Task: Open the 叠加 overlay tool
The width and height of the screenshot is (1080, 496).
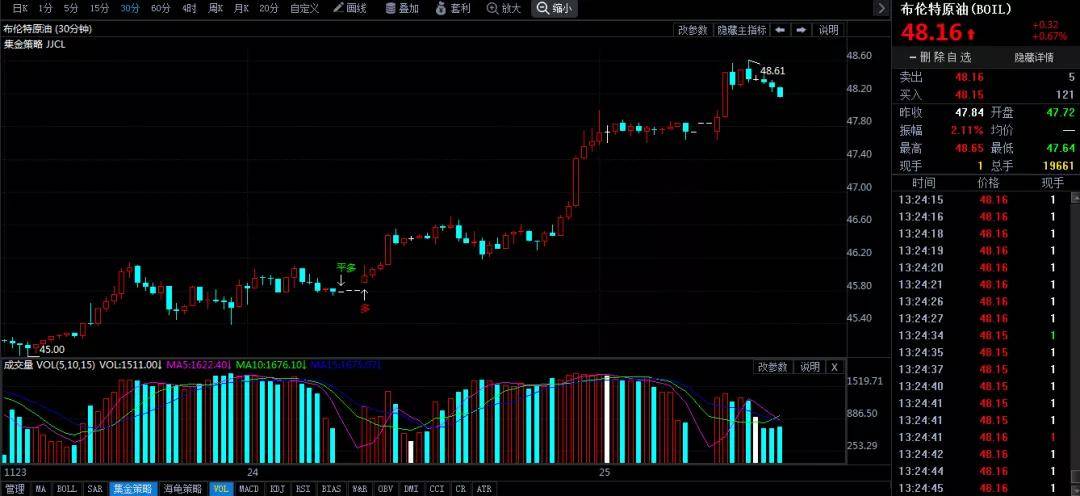Action: coord(402,8)
